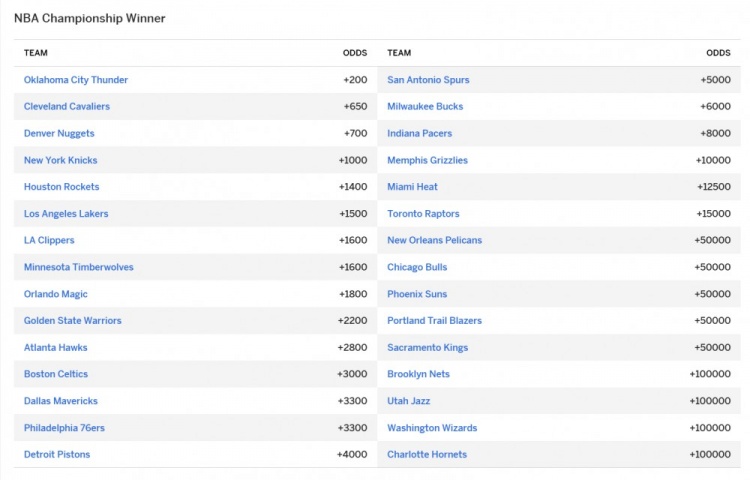Click the left table TEAM column header

(36, 53)
